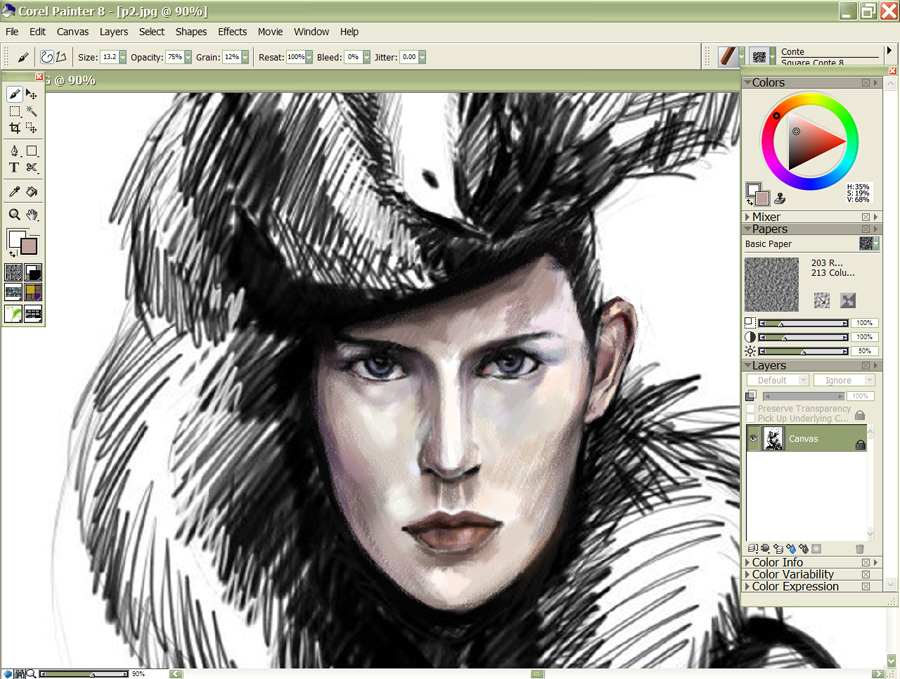Screen dimensions: 900x679
Task: Choose the Paint Bucket tool
Action: [32, 192]
